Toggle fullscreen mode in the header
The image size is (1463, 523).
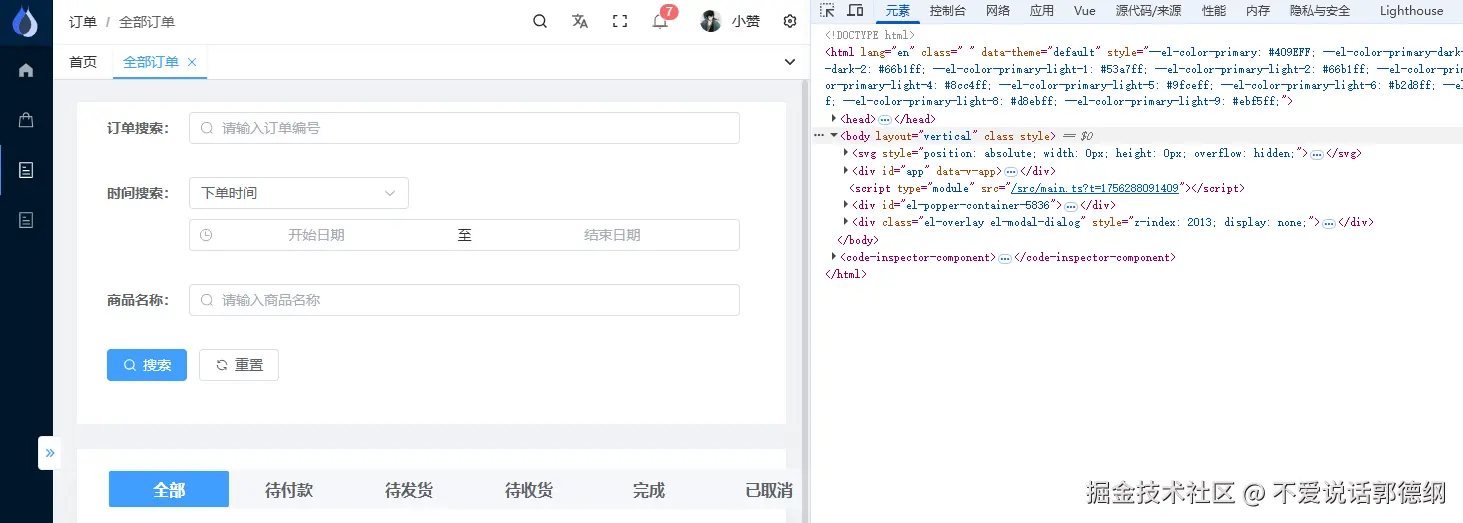tap(620, 21)
